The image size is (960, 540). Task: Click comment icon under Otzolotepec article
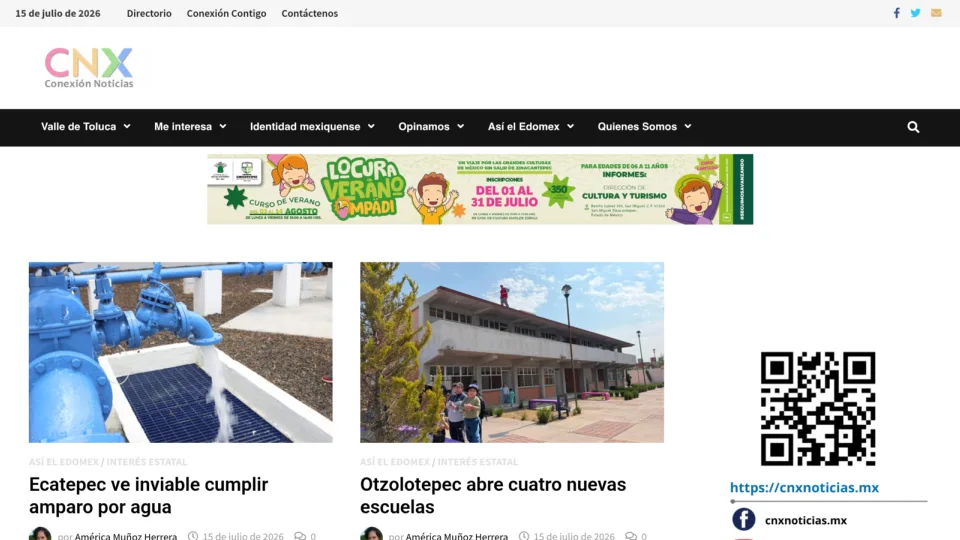point(631,536)
